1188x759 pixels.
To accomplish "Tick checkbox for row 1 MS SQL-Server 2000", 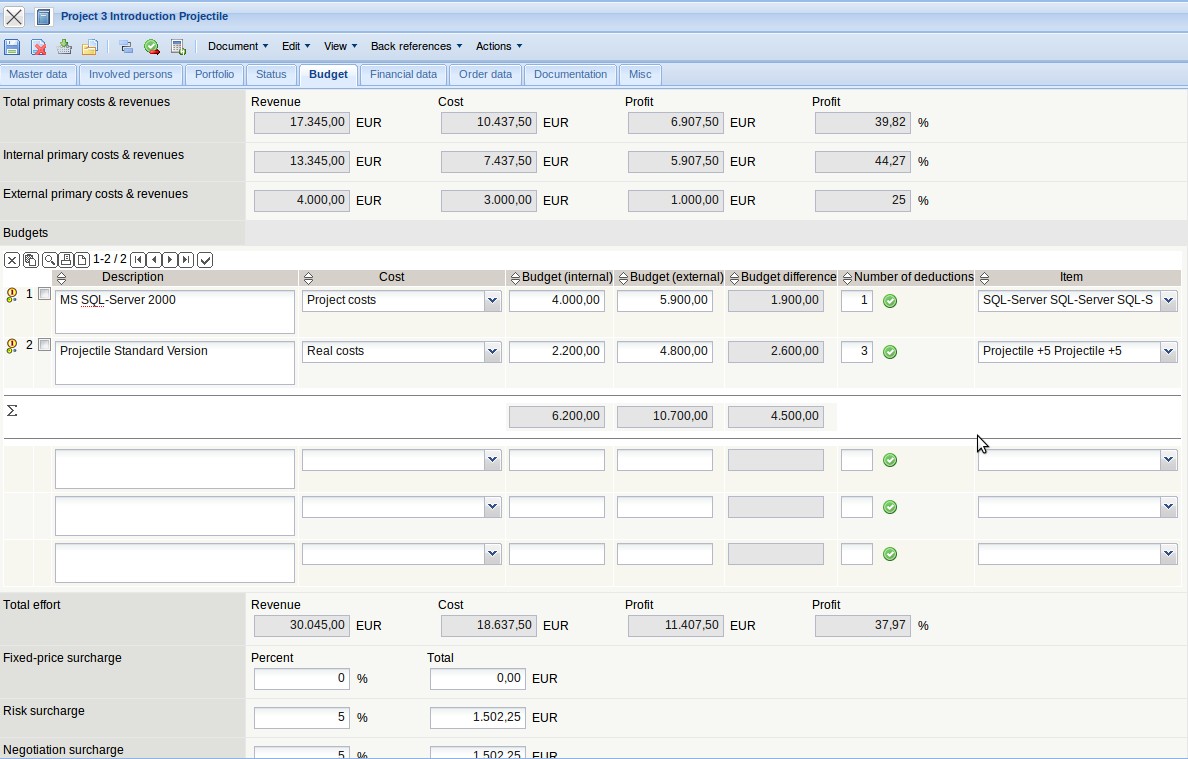I will click(x=44, y=294).
